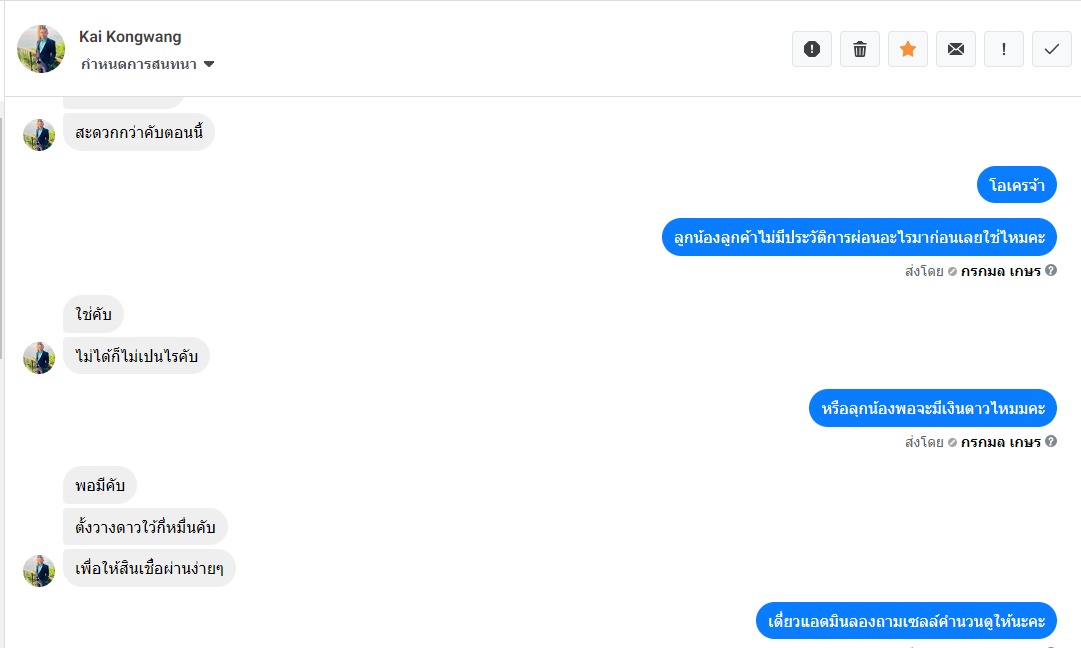Screen dimensions: 1081x648
Task: Click the verified badge beside the second ส่งโดย
Action: 952,443
